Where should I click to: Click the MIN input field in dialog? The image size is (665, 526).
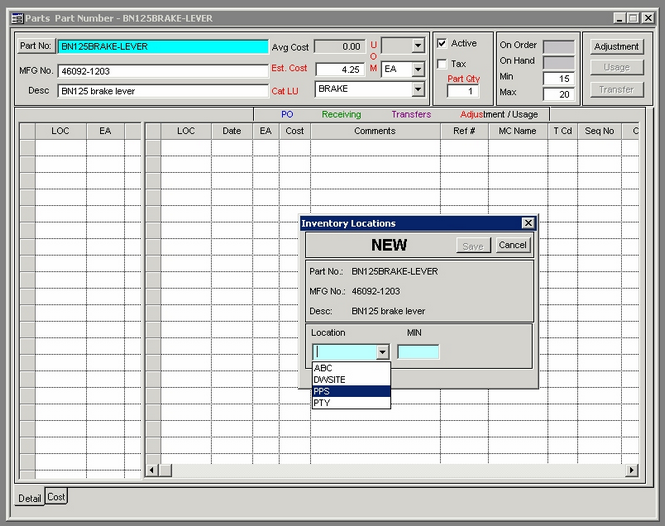(x=417, y=352)
